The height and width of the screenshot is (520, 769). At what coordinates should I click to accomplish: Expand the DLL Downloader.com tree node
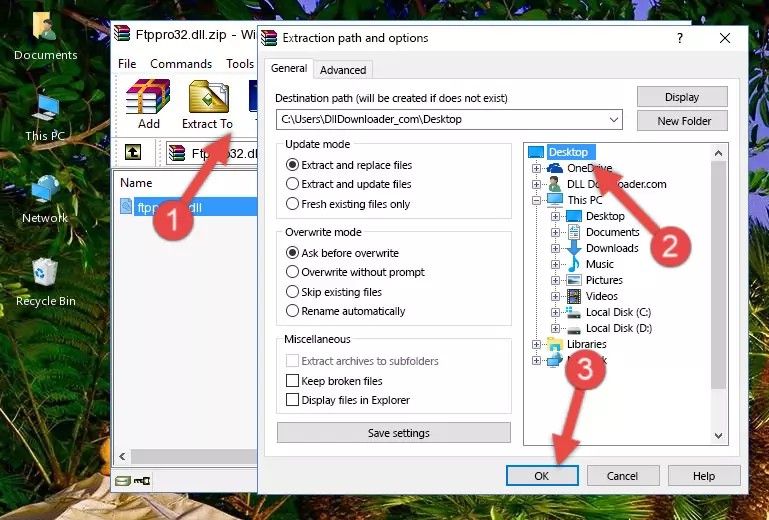click(536, 184)
